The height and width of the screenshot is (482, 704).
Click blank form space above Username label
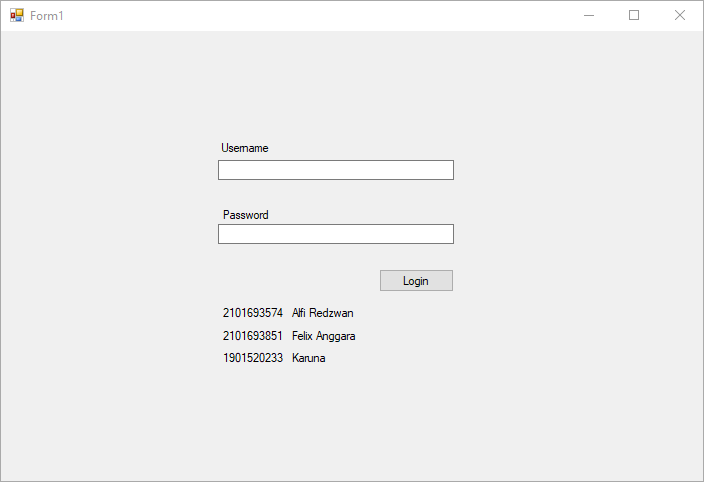[x=336, y=90]
